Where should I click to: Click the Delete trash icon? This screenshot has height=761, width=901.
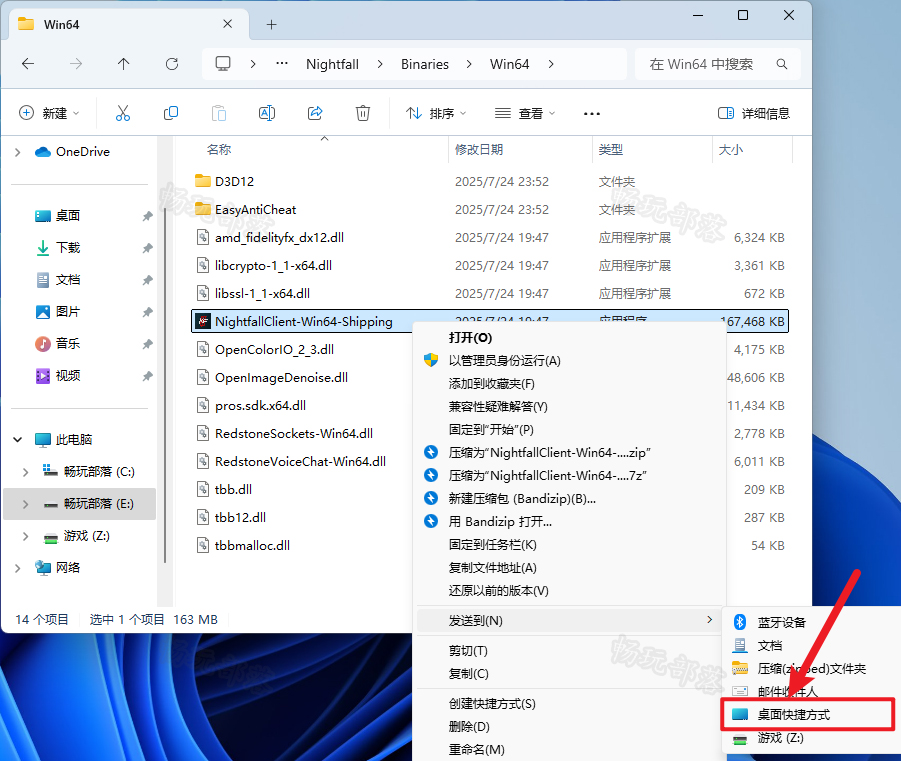coord(363,113)
